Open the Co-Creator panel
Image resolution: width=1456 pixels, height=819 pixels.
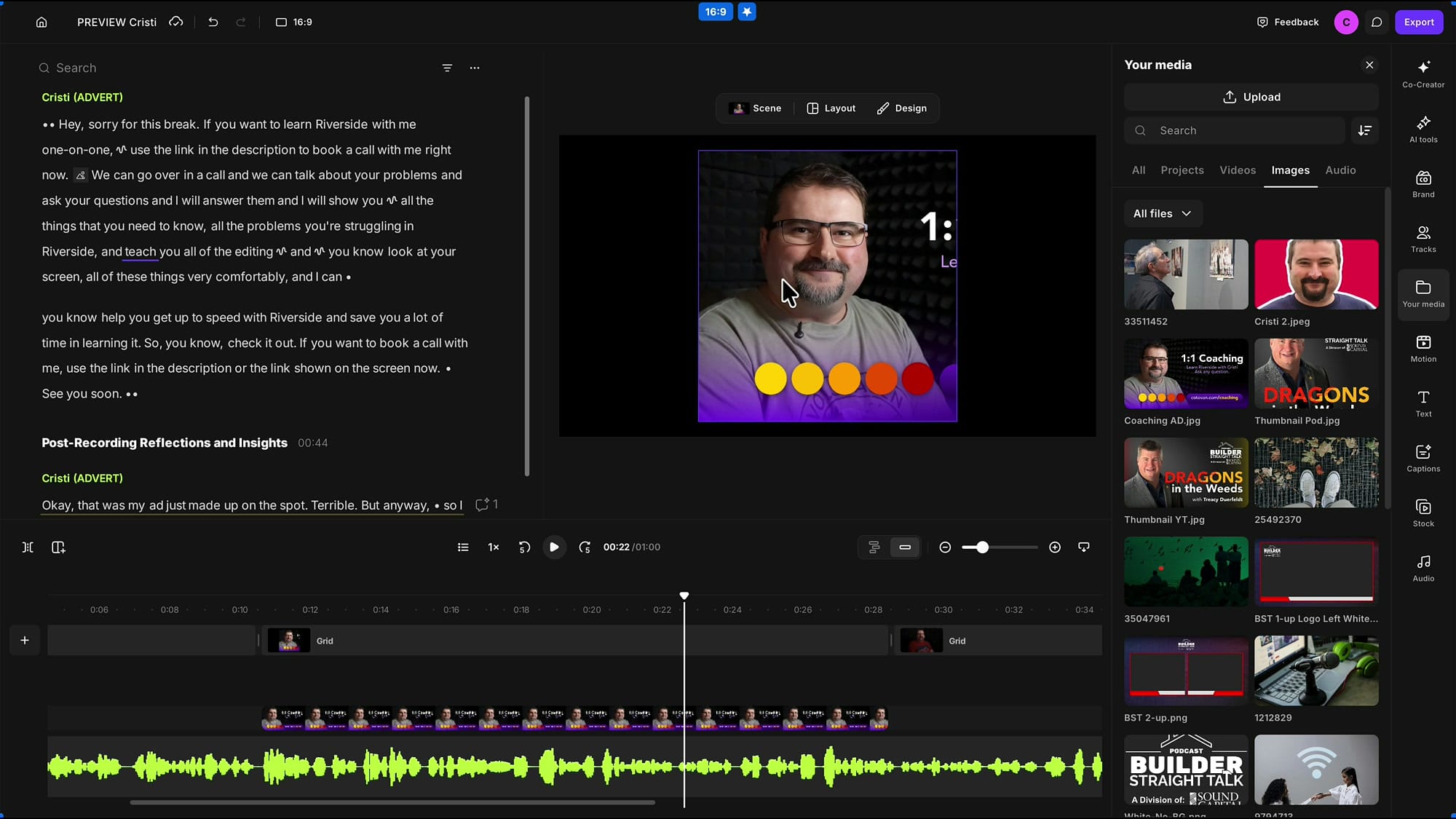coord(1423,74)
